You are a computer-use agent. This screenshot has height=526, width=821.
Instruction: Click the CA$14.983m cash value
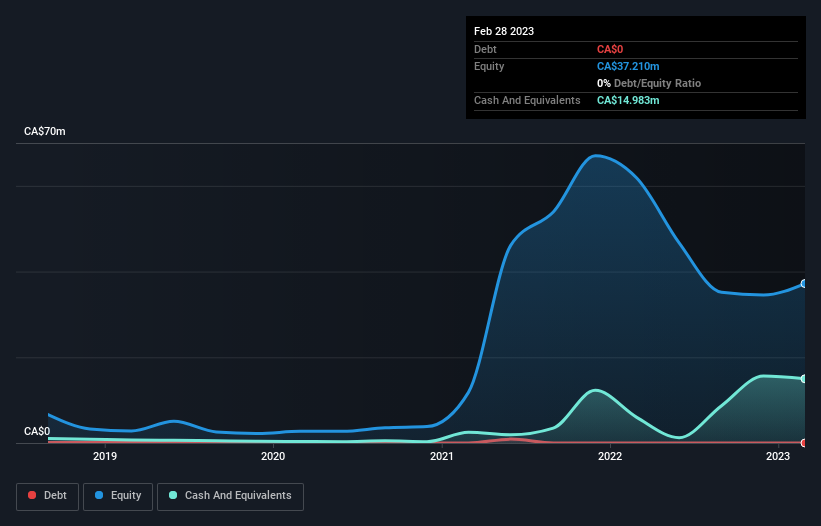pyautogui.click(x=628, y=100)
